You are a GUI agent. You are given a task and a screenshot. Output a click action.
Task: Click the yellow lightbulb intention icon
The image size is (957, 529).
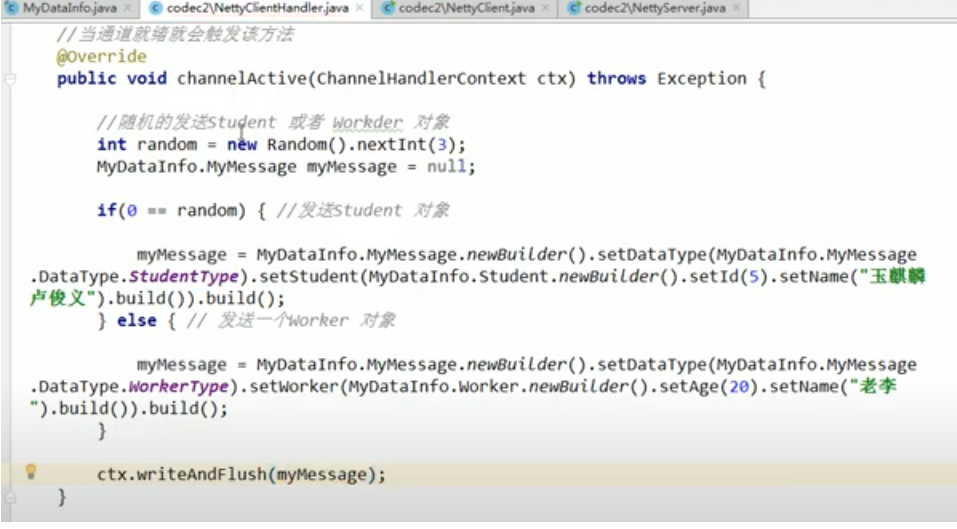[x=31, y=472]
